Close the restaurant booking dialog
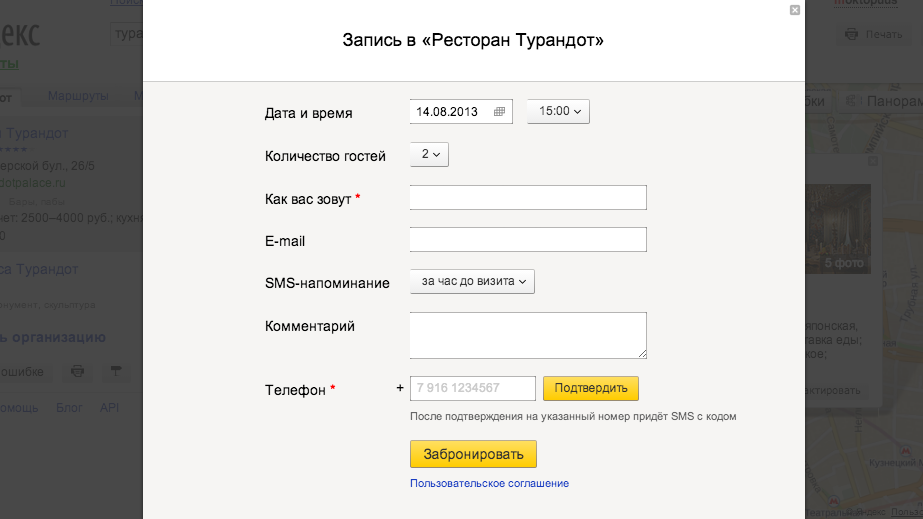The image size is (923, 519). (x=795, y=10)
